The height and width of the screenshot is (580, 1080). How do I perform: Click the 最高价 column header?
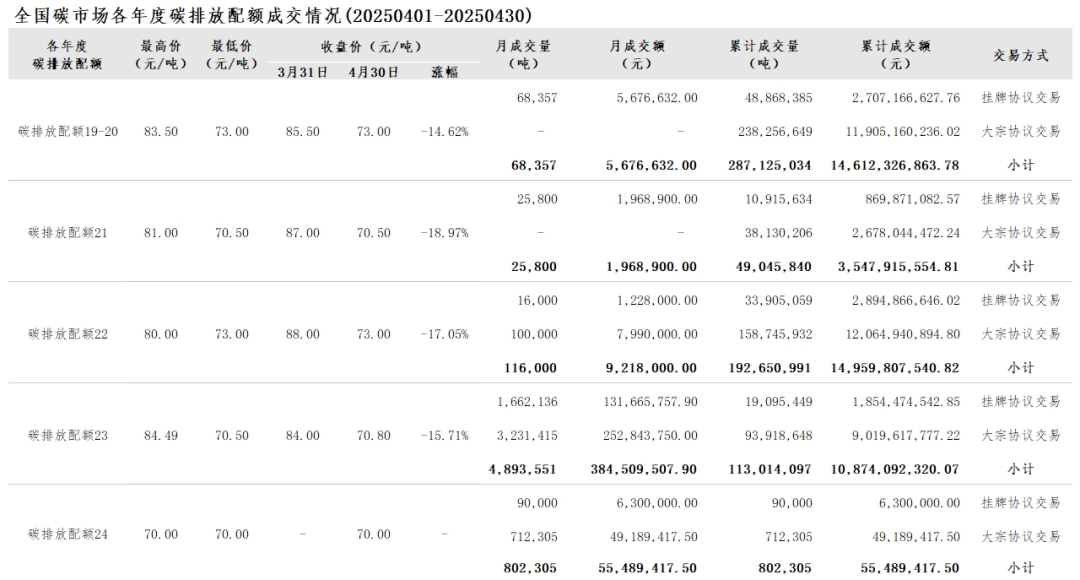pos(161,55)
